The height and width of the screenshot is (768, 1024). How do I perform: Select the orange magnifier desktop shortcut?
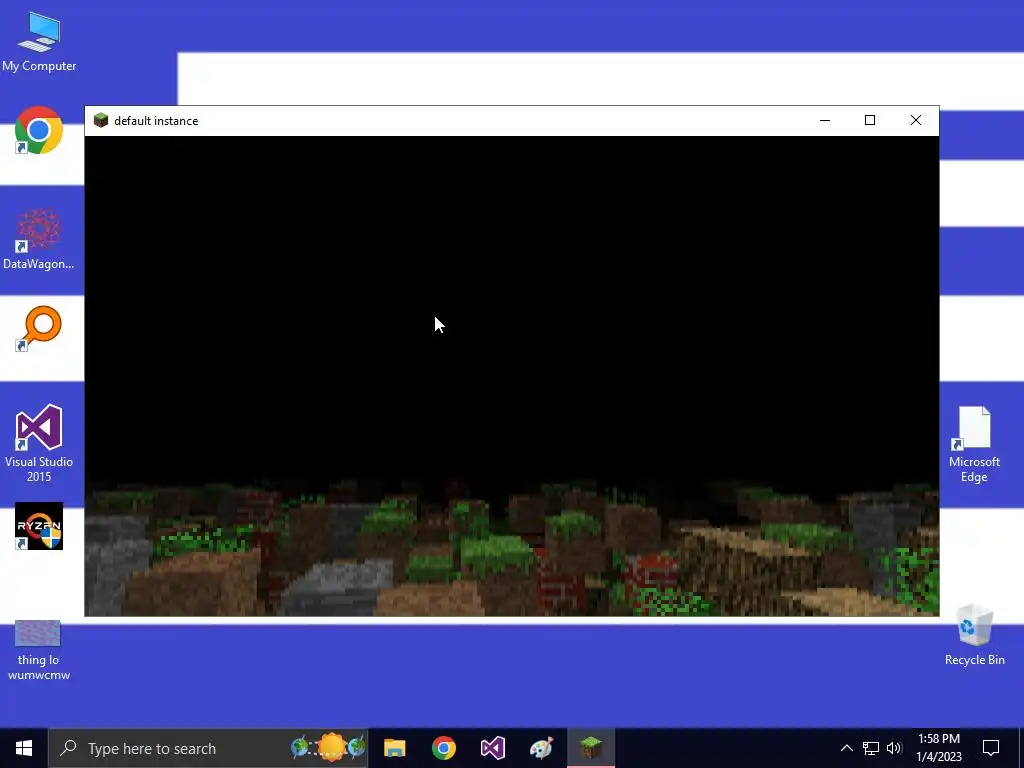[39, 328]
